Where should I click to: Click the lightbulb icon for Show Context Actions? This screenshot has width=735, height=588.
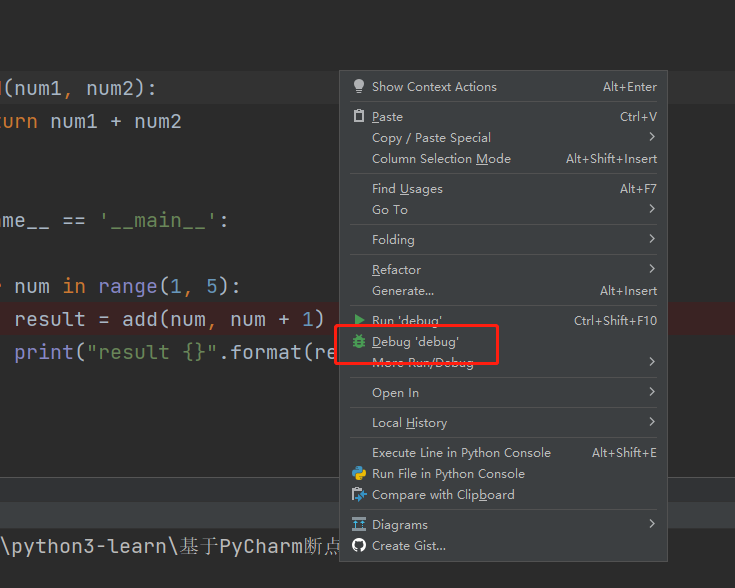pos(359,87)
